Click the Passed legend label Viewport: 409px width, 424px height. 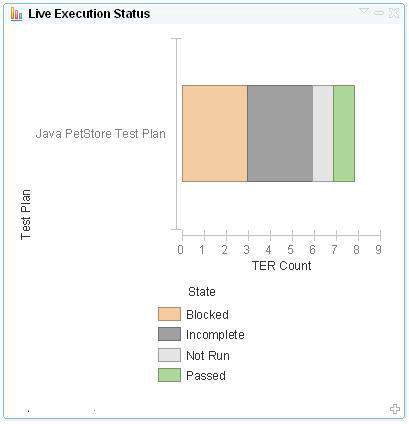[x=206, y=376]
